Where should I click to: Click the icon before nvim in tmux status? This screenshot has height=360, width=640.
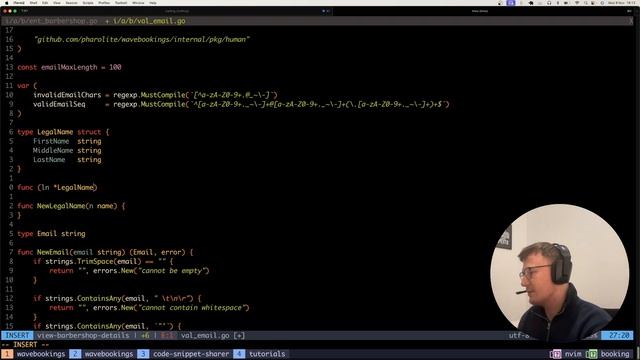(556, 354)
